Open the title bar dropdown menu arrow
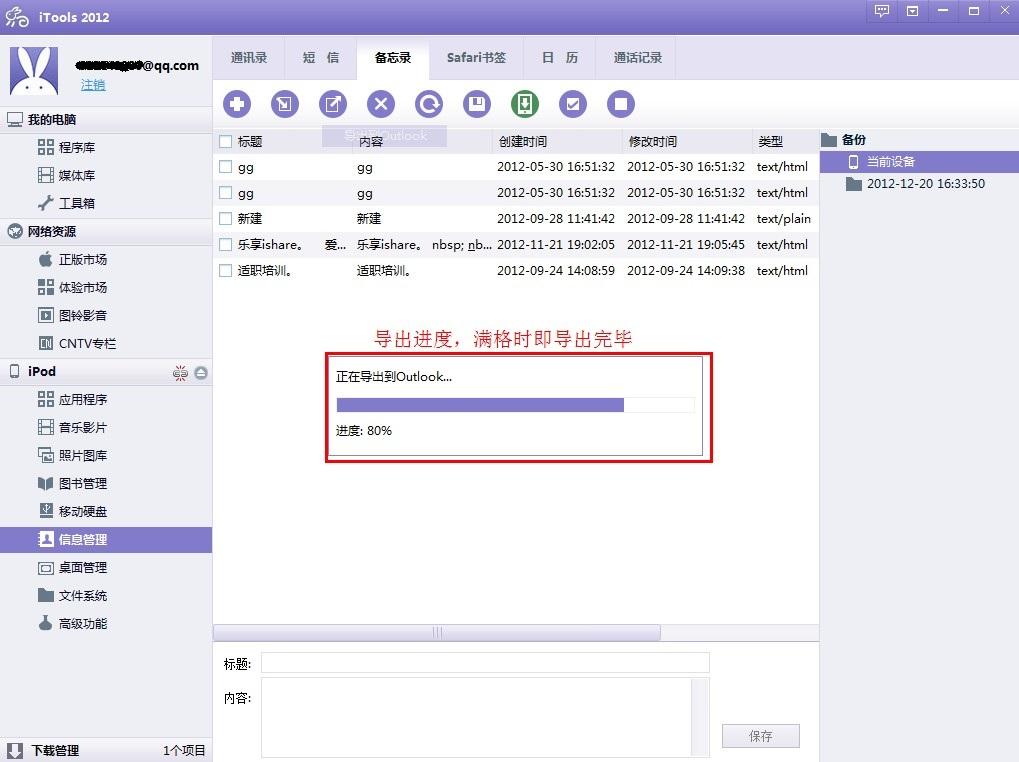This screenshot has width=1019, height=762. [912, 11]
